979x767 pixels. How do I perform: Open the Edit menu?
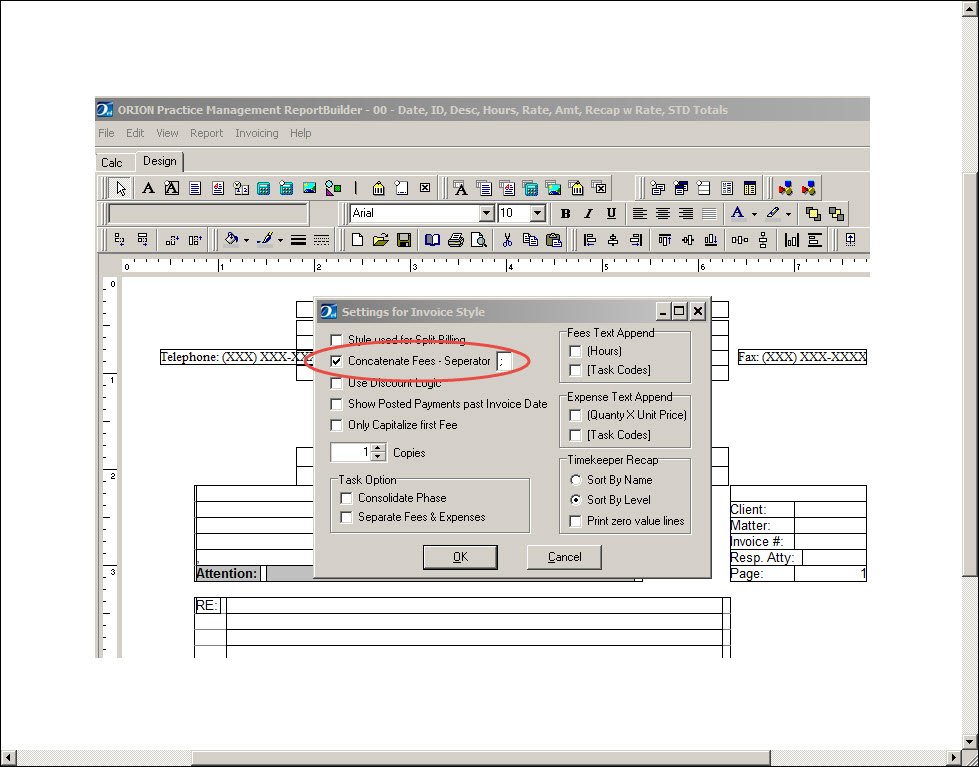(135, 133)
